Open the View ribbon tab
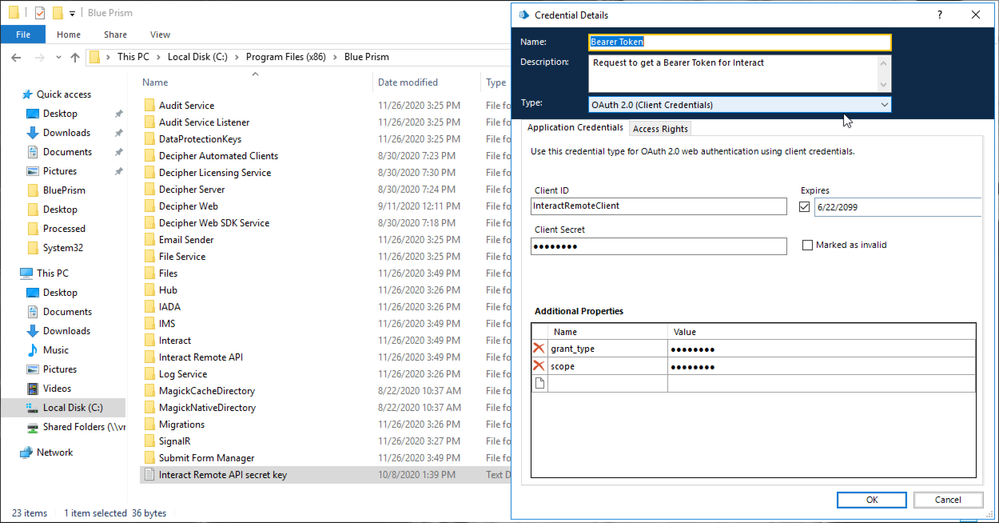The height and width of the screenshot is (523, 999). pyautogui.click(x=159, y=34)
